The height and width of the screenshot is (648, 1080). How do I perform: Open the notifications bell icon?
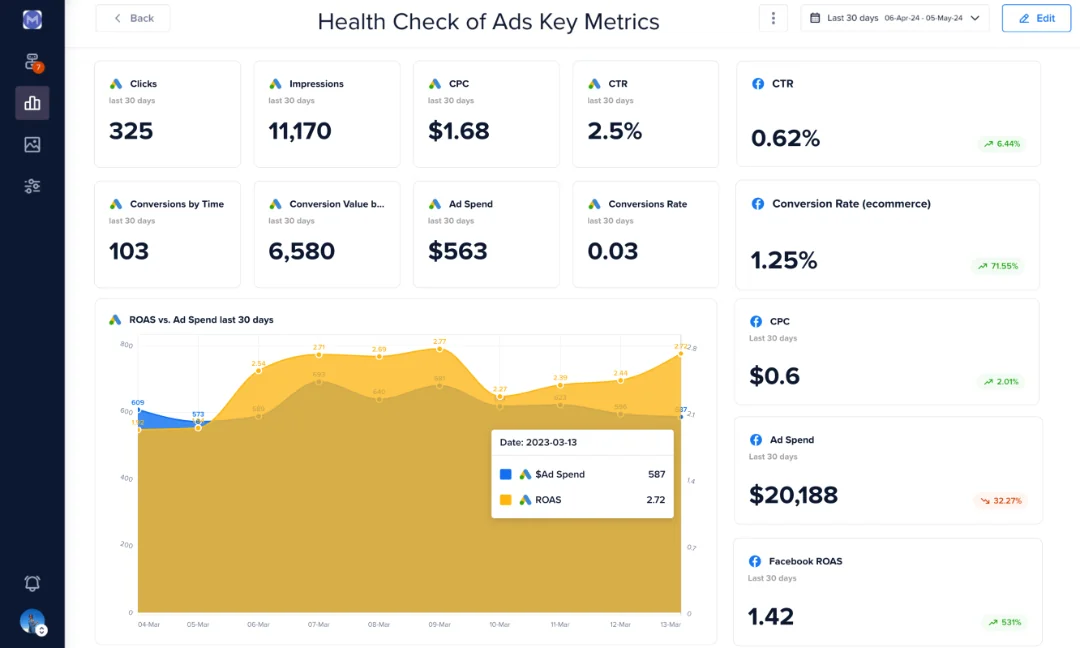(32, 583)
